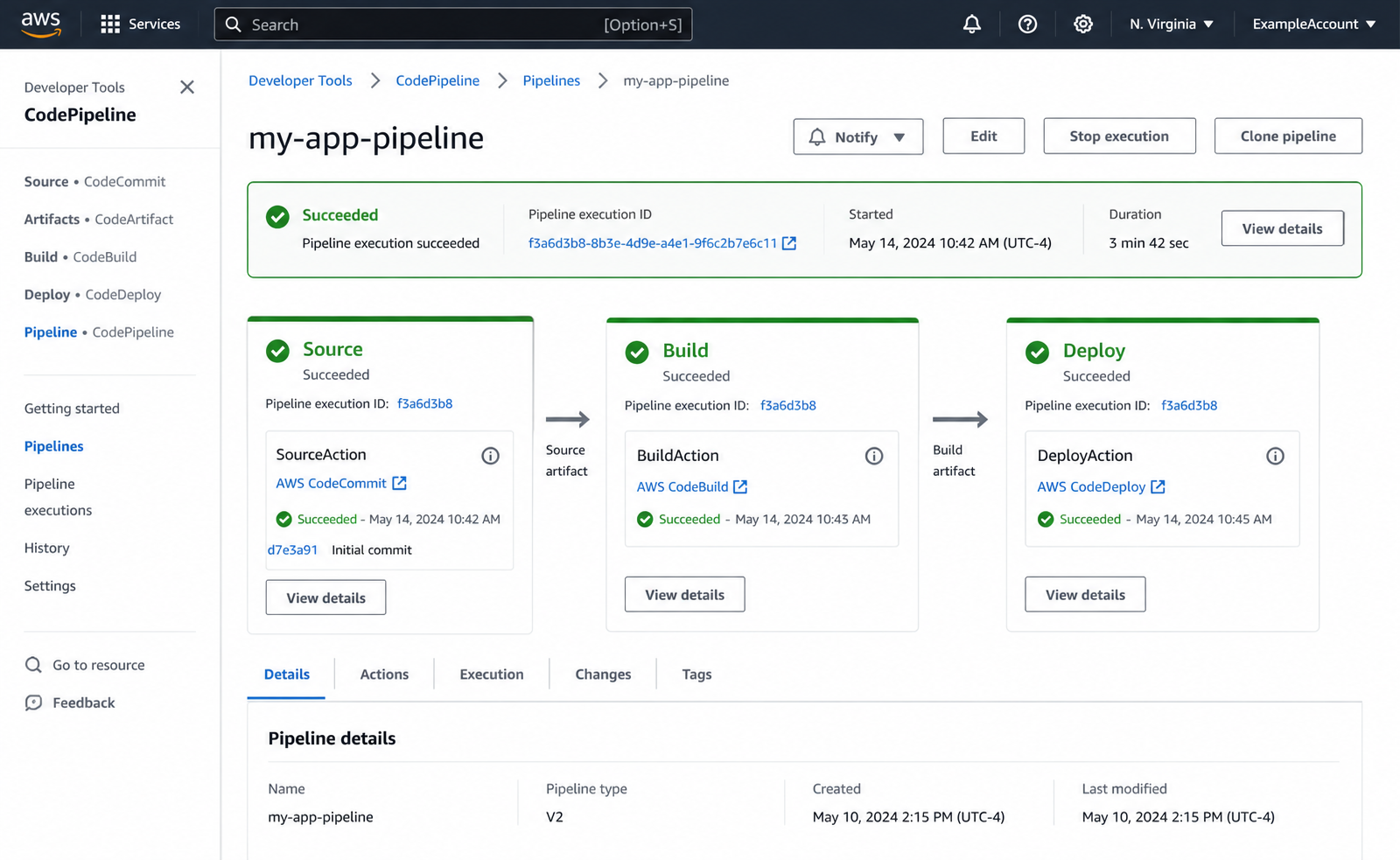Click View details under Build stage
Image resolution: width=1400 pixels, height=860 pixels.
(684, 595)
